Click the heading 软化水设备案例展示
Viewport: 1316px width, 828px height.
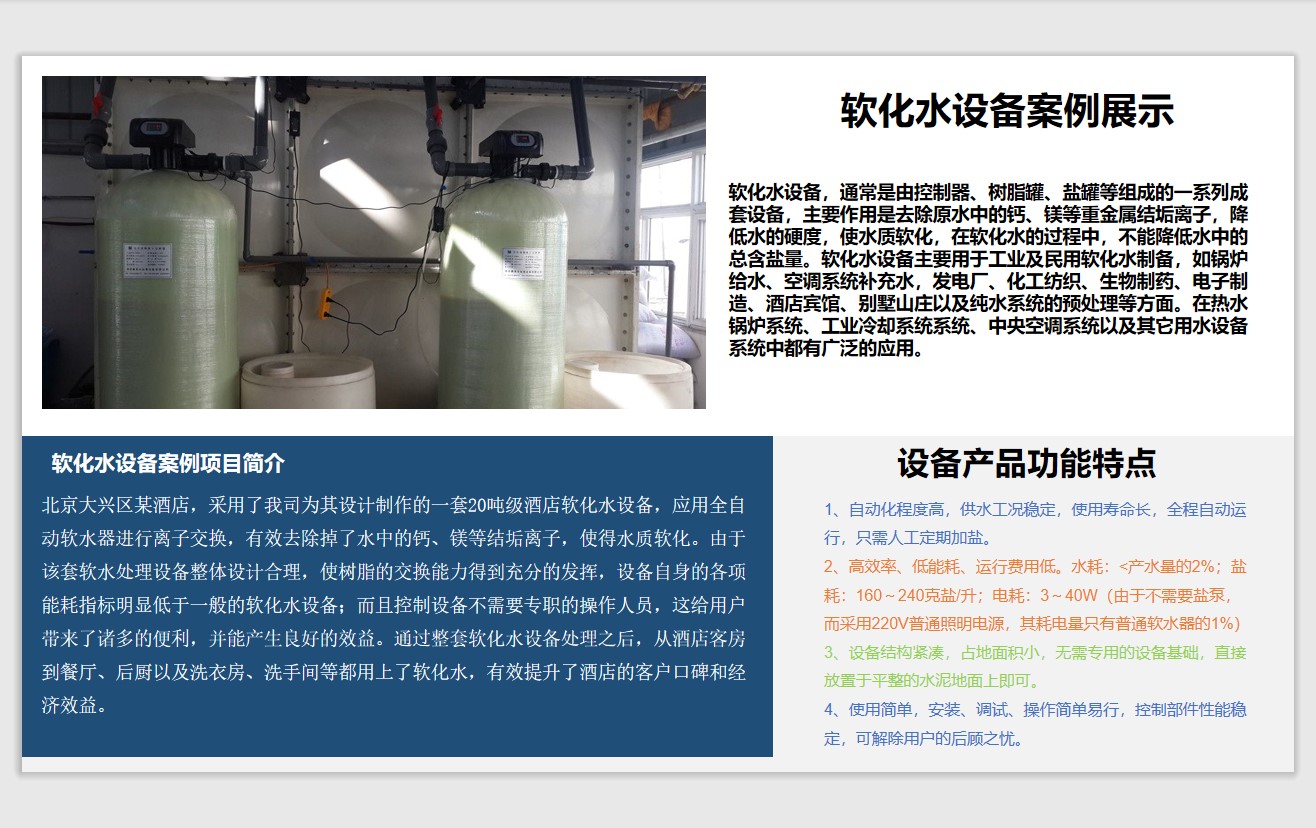coord(1007,111)
